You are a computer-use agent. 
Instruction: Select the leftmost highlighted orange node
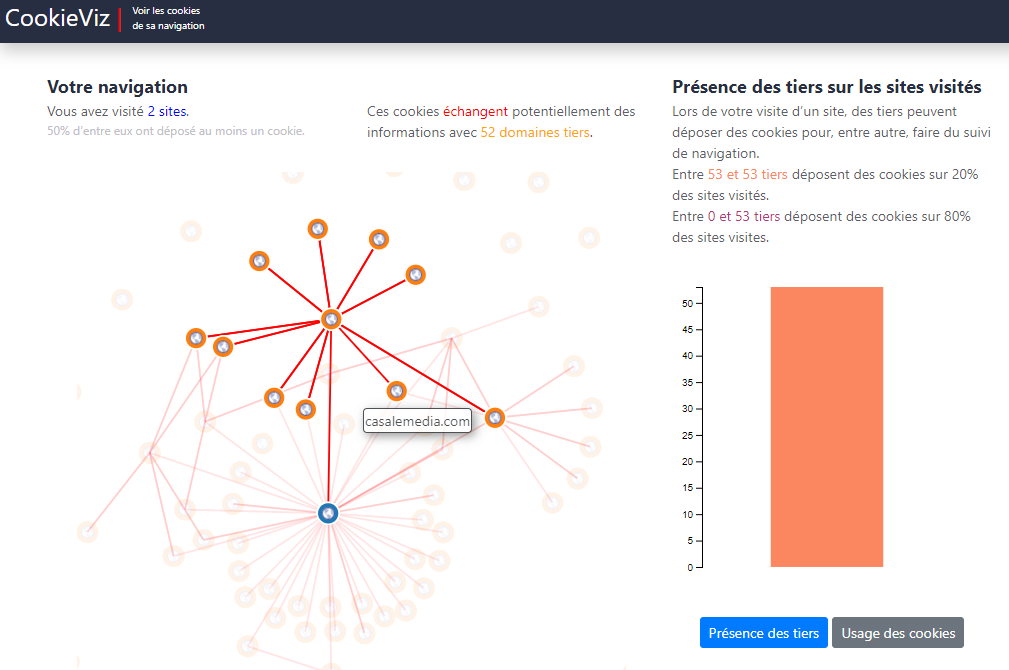[196, 338]
